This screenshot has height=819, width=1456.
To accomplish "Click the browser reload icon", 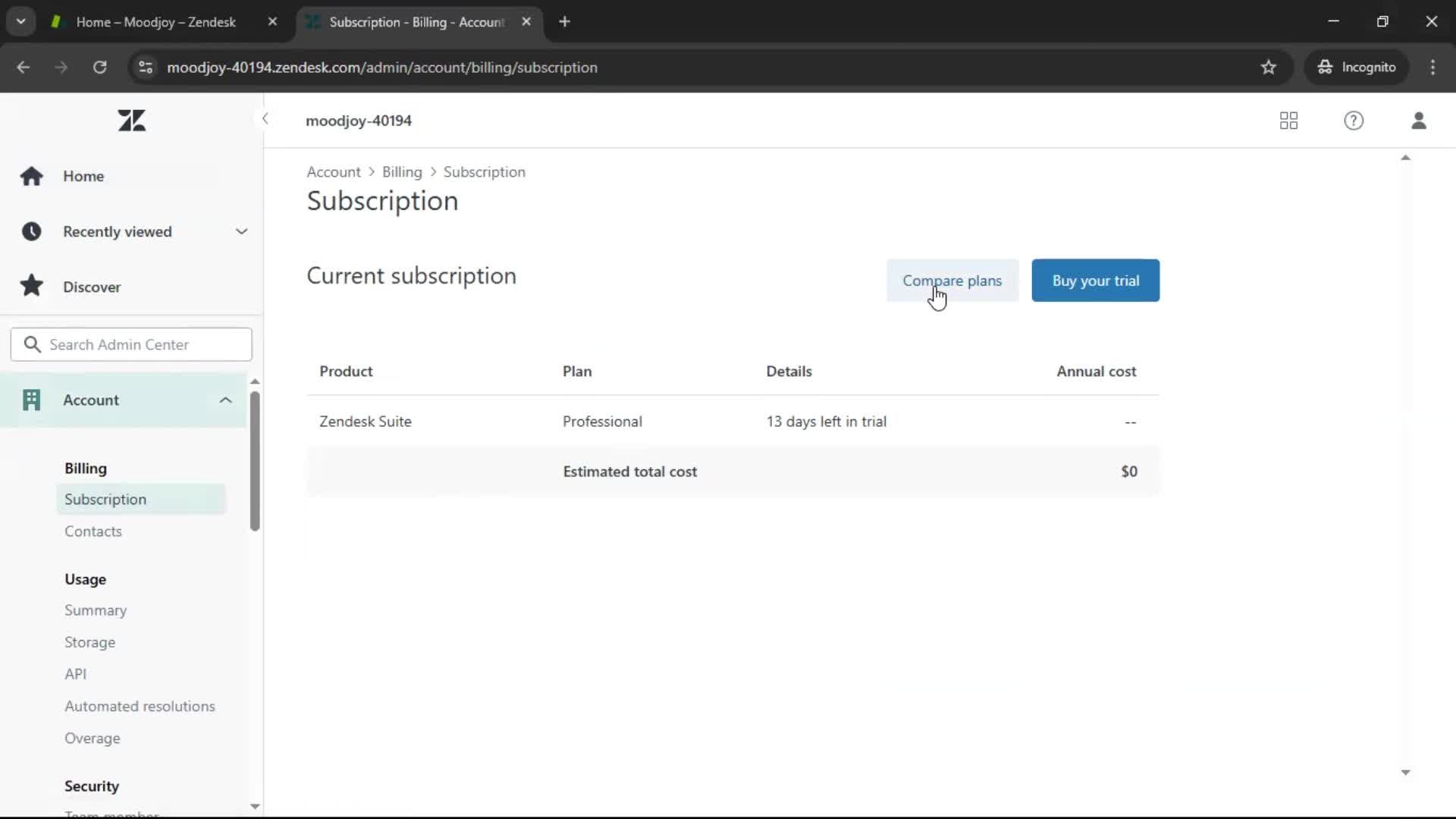I will [x=99, y=67].
